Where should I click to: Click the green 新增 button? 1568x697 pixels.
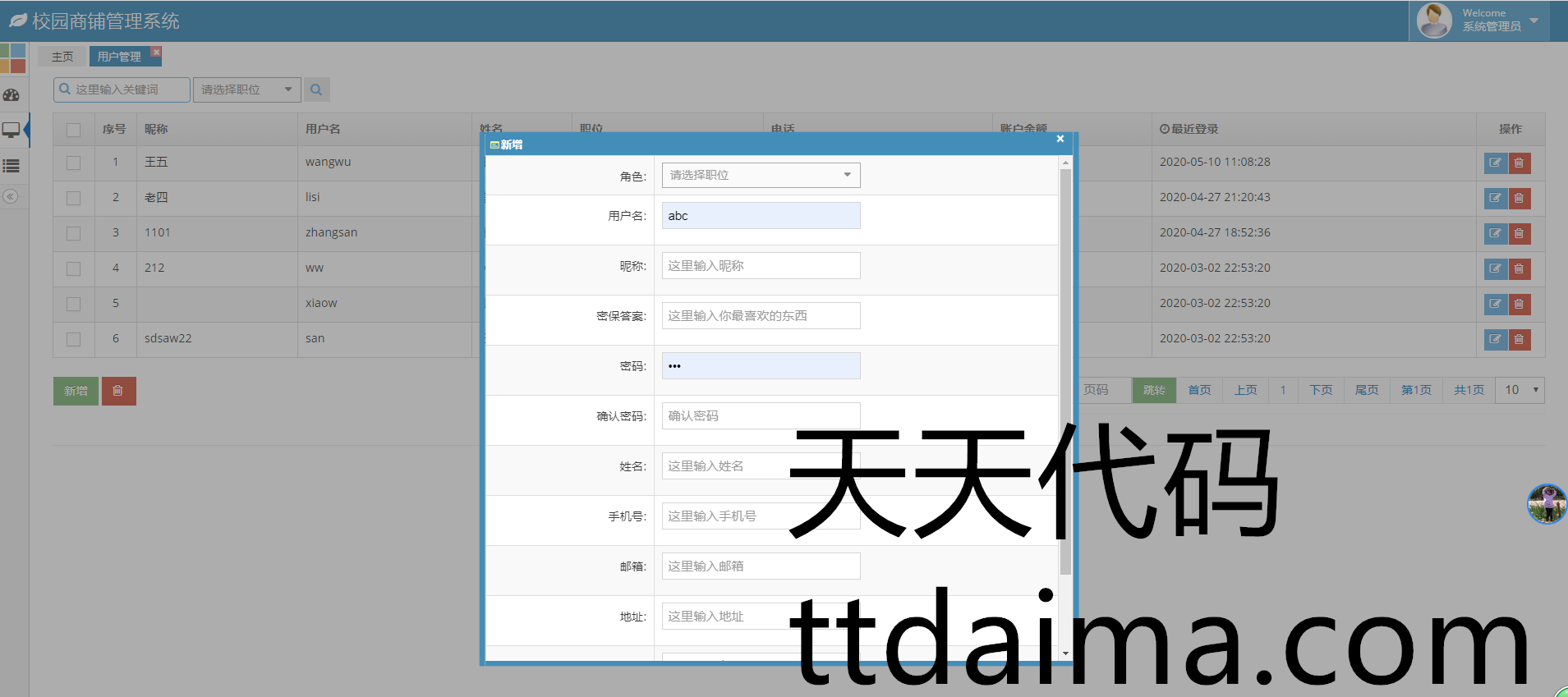pyautogui.click(x=76, y=391)
